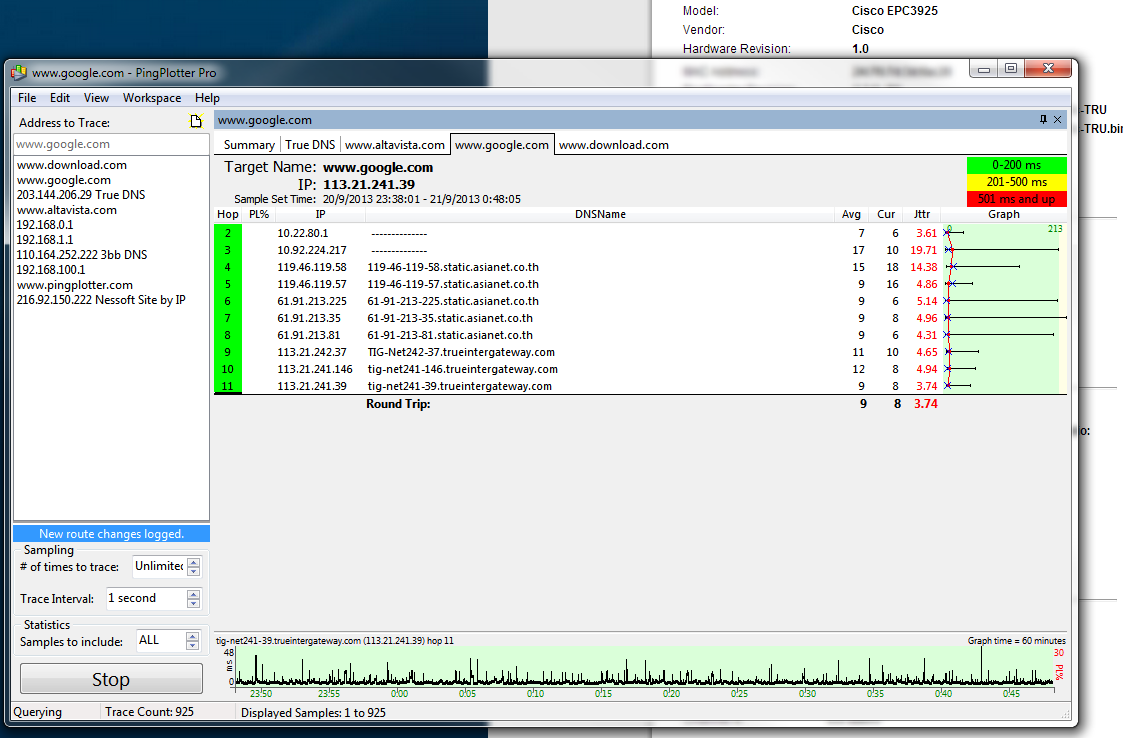Increase Samples to include value
The width and height of the screenshot is (1123, 738).
tap(192, 636)
